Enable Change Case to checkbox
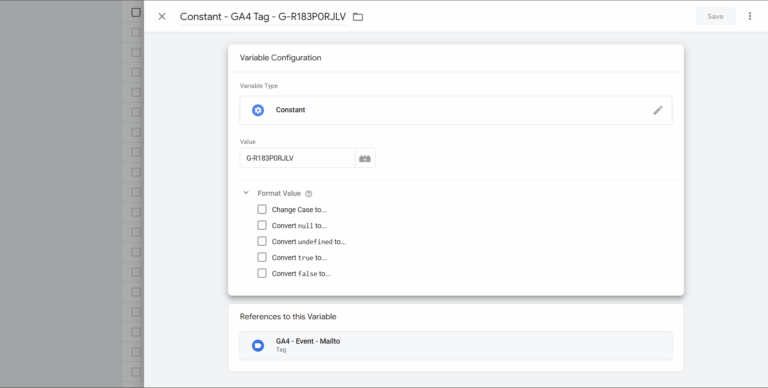 point(262,209)
